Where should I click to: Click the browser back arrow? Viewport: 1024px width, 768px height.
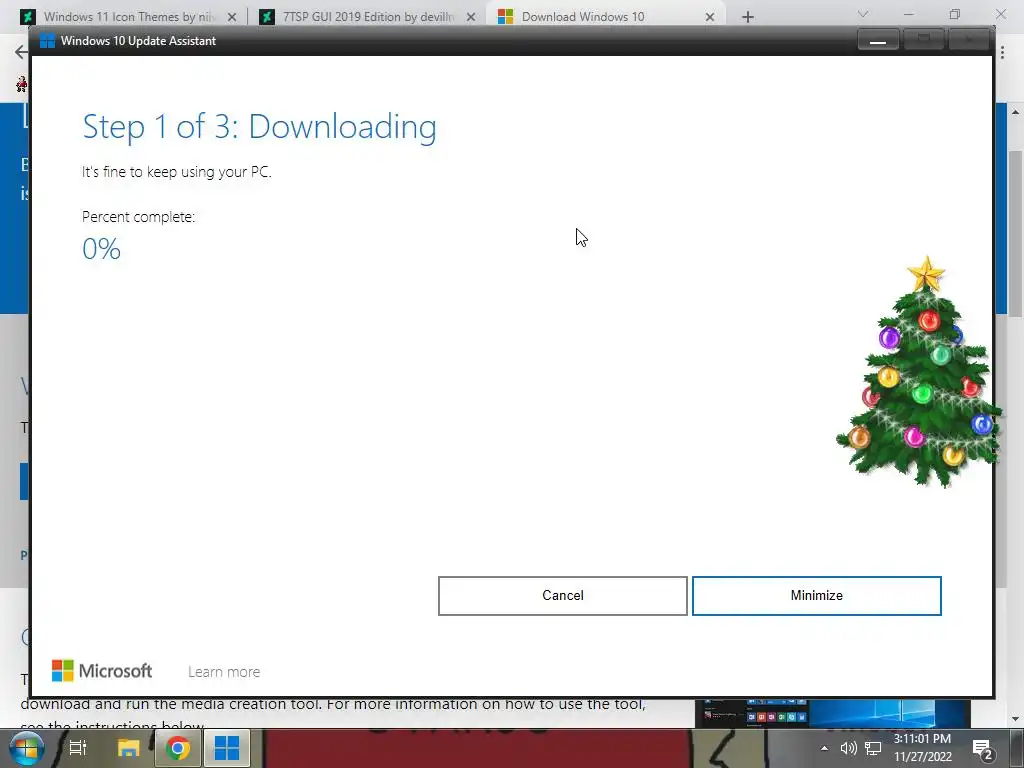[21, 52]
